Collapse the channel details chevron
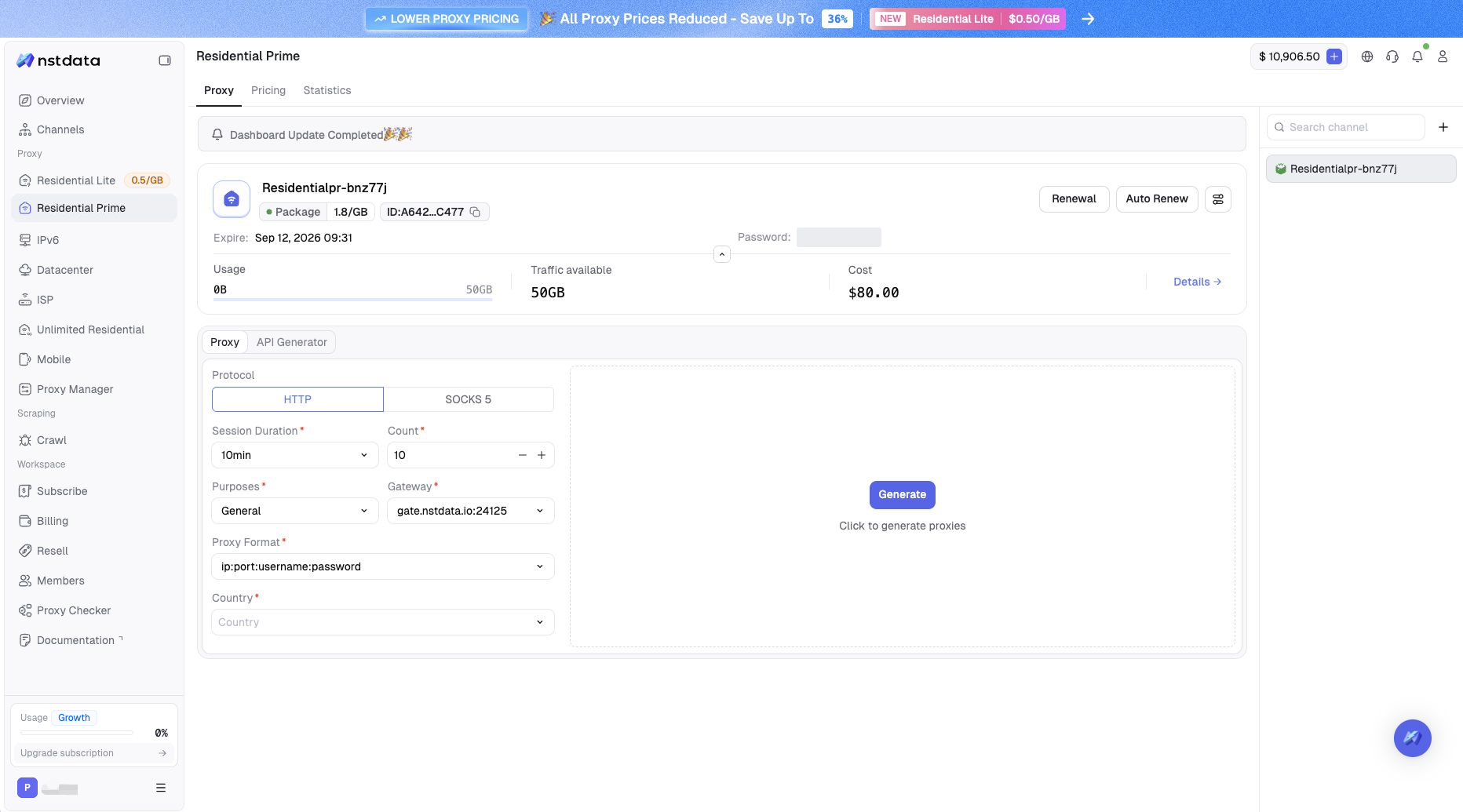1463x812 pixels. coord(722,254)
